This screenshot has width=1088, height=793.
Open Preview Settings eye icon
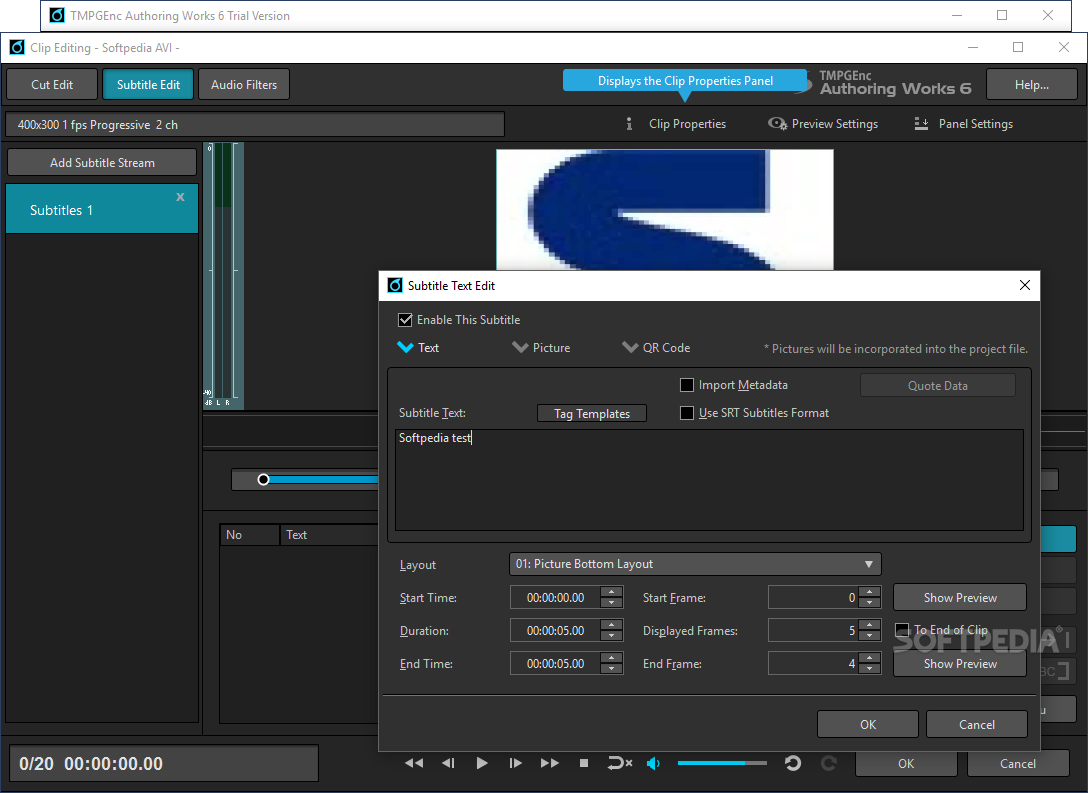(x=777, y=123)
